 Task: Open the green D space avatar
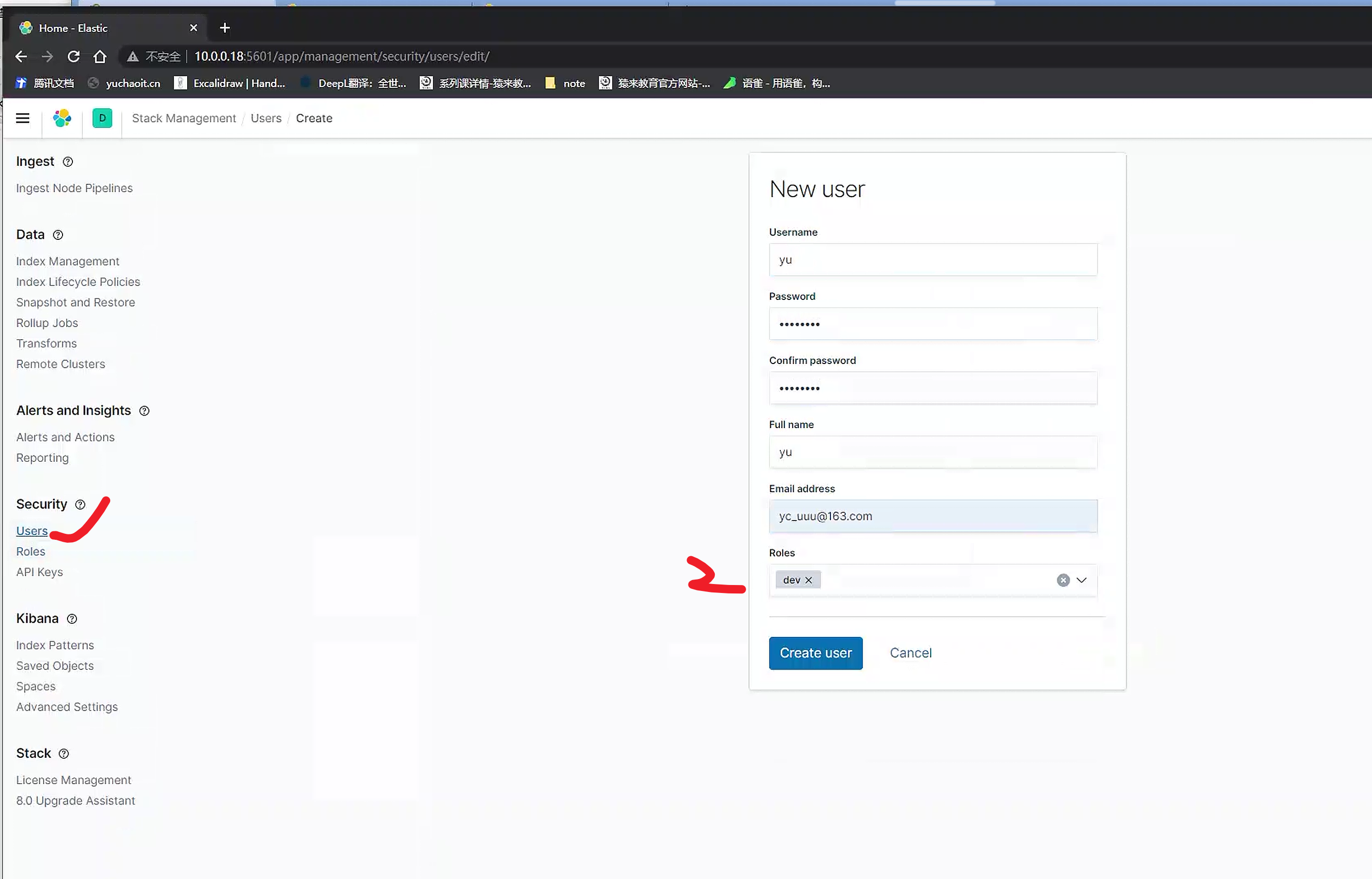coord(102,118)
